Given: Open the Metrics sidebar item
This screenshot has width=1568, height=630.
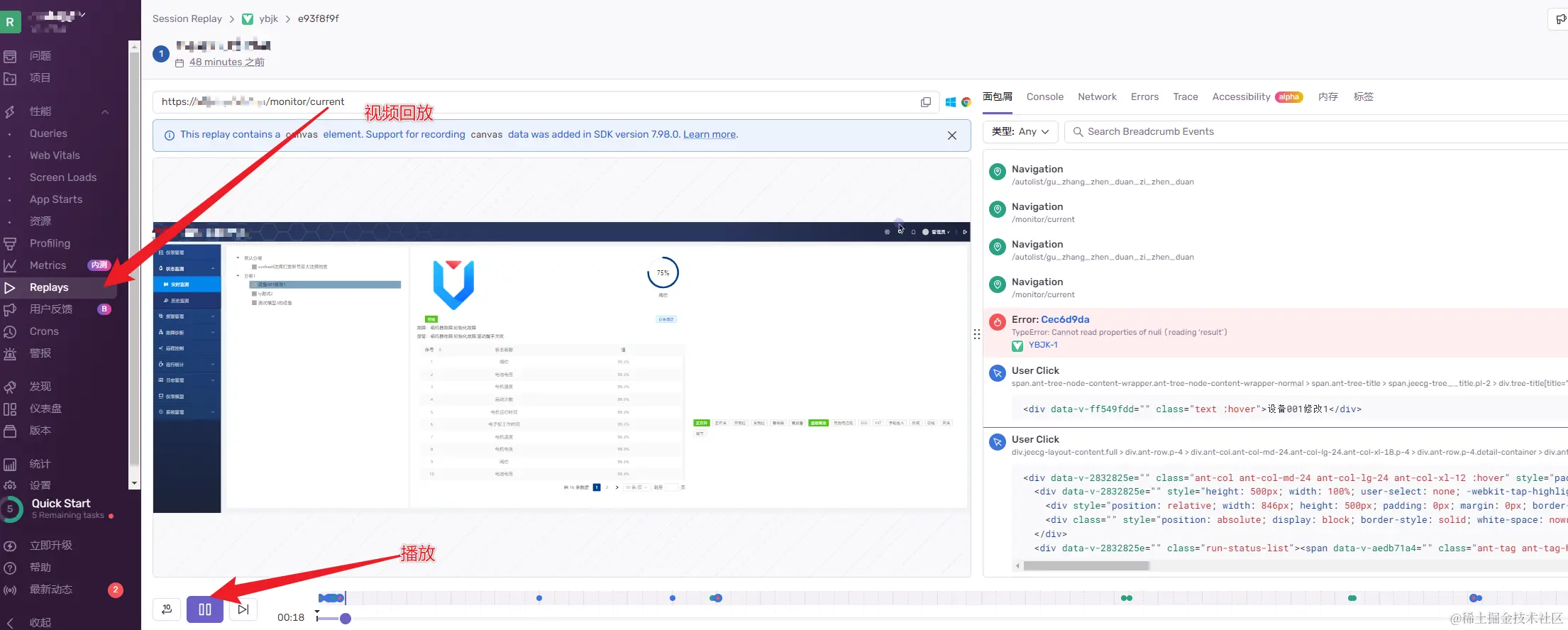Looking at the screenshot, I should coord(48,265).
